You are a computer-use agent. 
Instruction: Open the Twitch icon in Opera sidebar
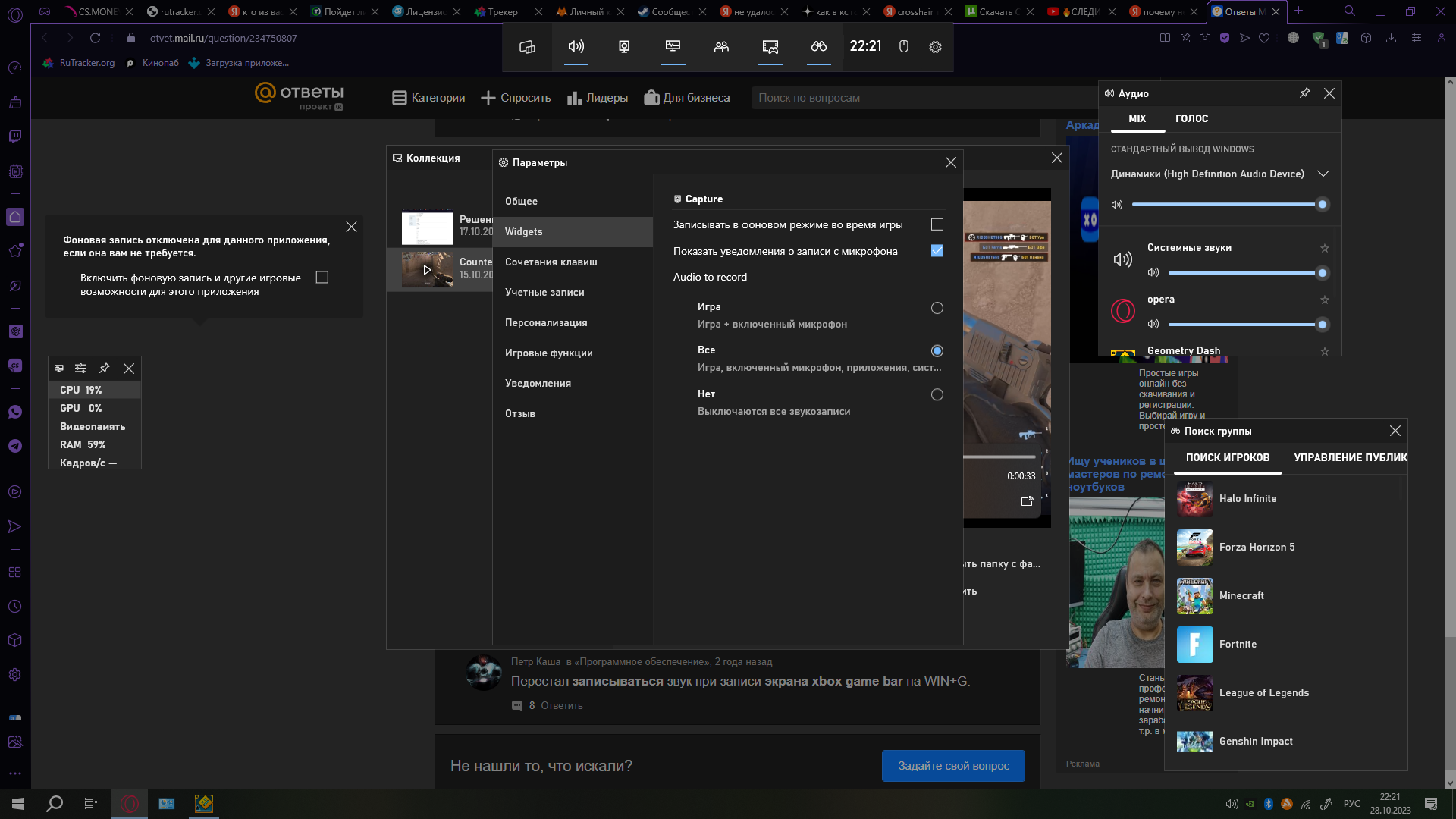click(x=15, y=136)
